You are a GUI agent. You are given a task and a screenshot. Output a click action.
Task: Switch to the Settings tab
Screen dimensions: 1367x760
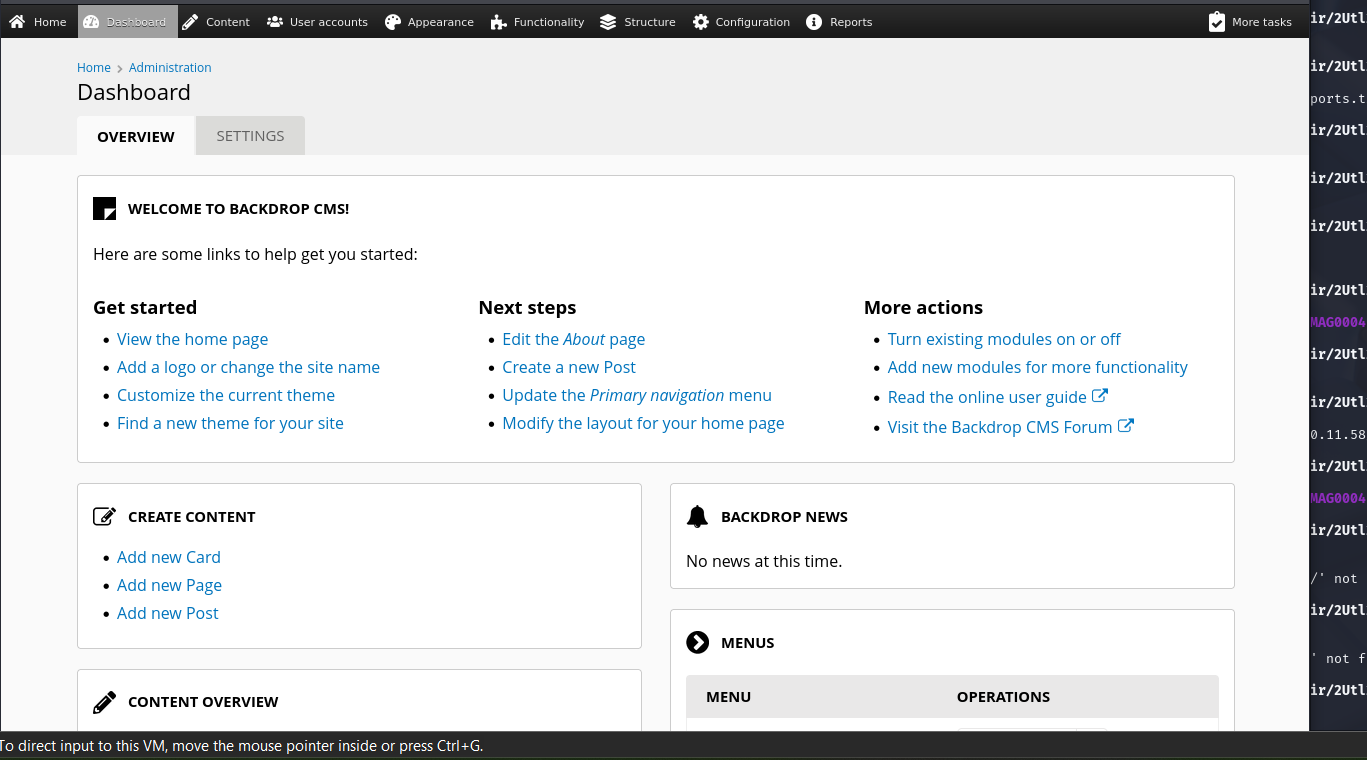tap(250, 136)
